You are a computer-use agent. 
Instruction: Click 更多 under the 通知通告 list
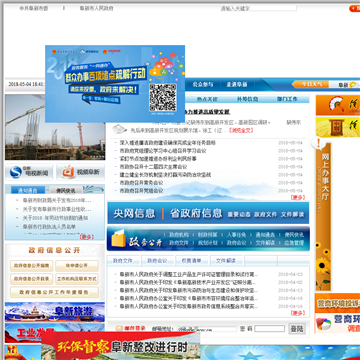[87, 237]
